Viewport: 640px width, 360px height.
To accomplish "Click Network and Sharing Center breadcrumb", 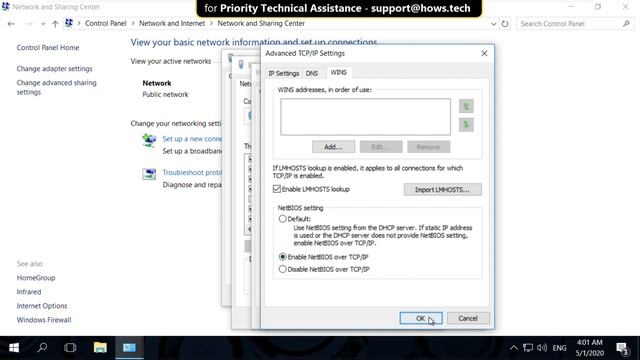I will (261, 23).
